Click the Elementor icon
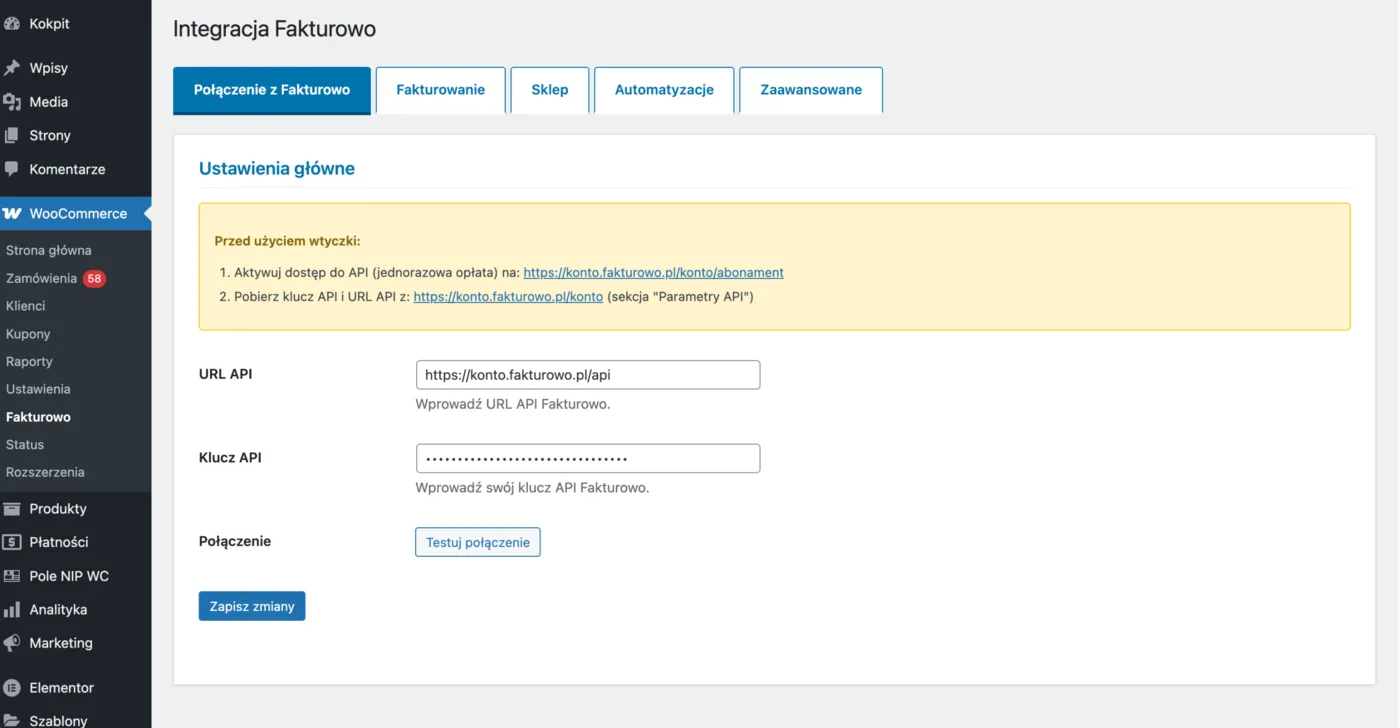Screen dimensions: 1400x728 tap(12, 687)
